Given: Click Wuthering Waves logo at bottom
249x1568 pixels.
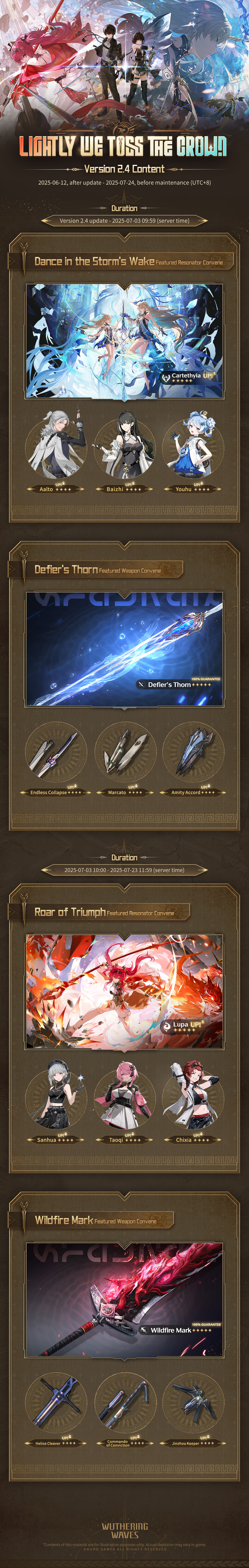Looking at the screenshot, I should [125, 1530].
